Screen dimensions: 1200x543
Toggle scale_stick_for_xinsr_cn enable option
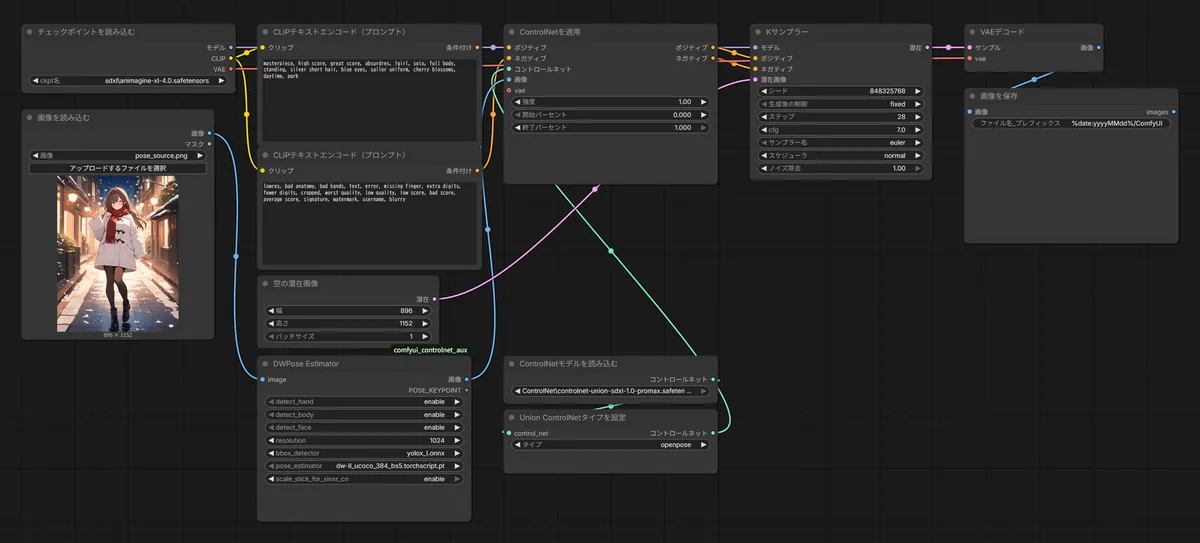(365, 479)
